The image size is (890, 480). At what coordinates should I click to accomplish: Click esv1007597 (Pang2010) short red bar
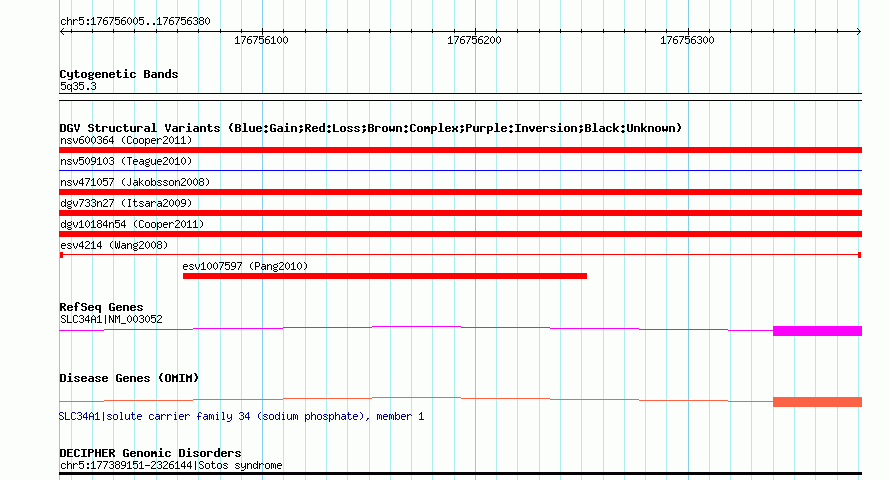point(385,276)
